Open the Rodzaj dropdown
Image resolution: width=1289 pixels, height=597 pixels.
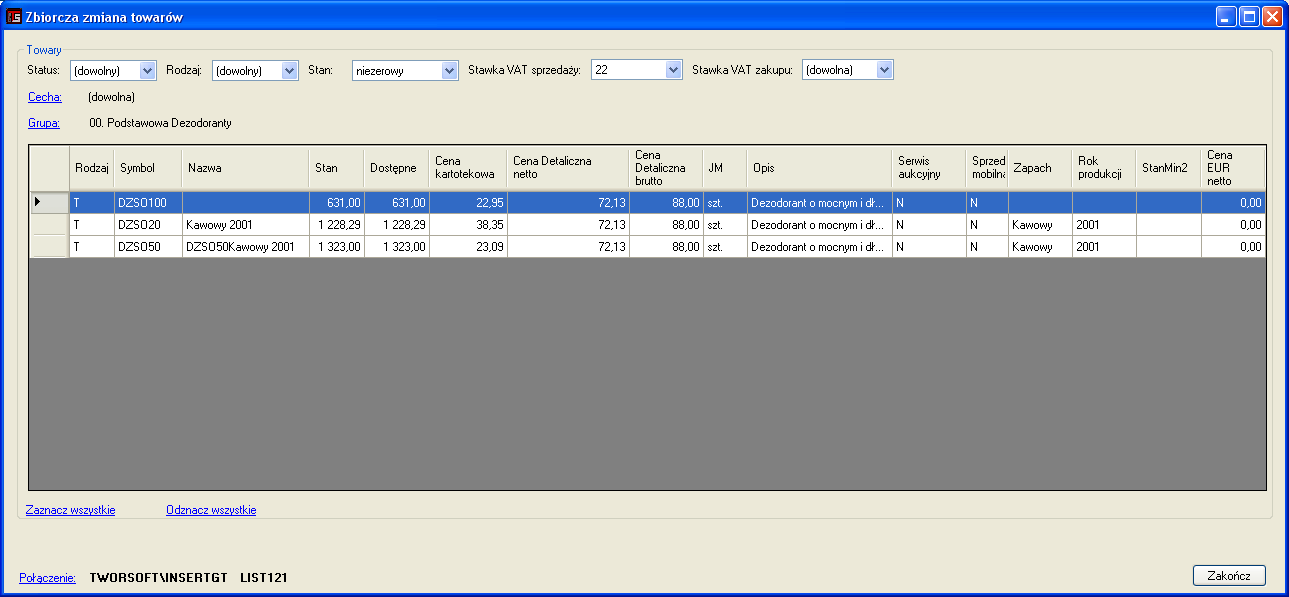(290, 70)
